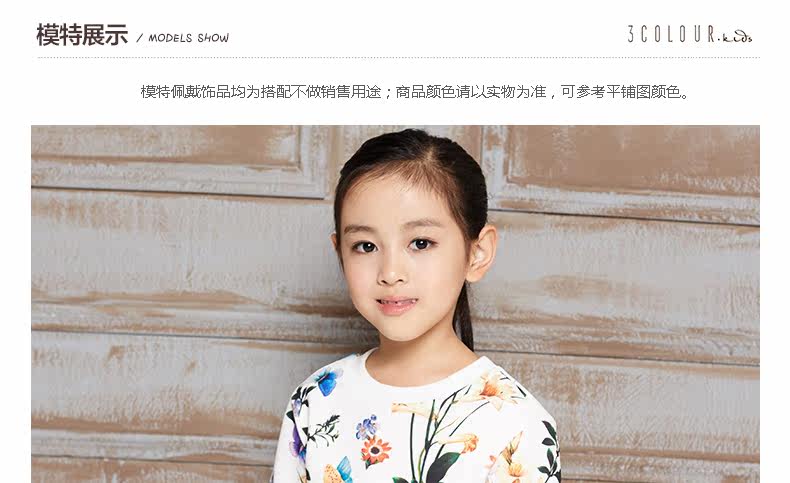
Task: Click the 3COLOUR.kids brand logo
Action: (689, 34)
